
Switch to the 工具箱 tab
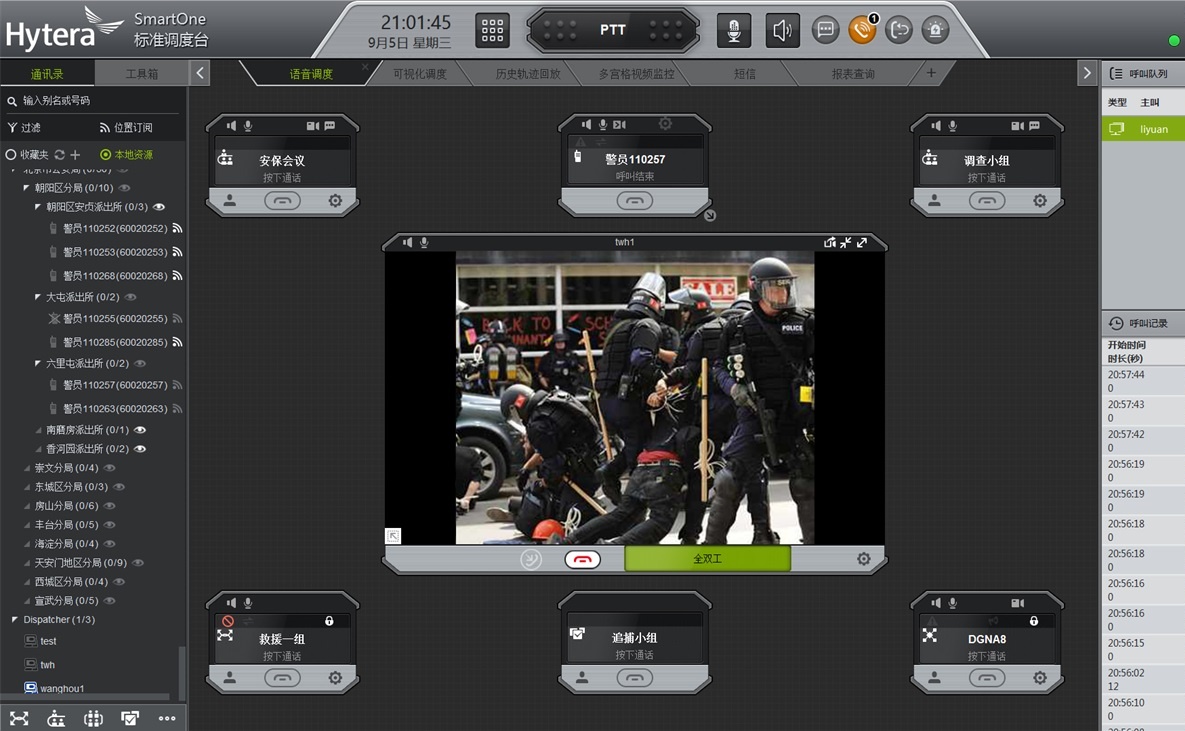coord(141,73)
